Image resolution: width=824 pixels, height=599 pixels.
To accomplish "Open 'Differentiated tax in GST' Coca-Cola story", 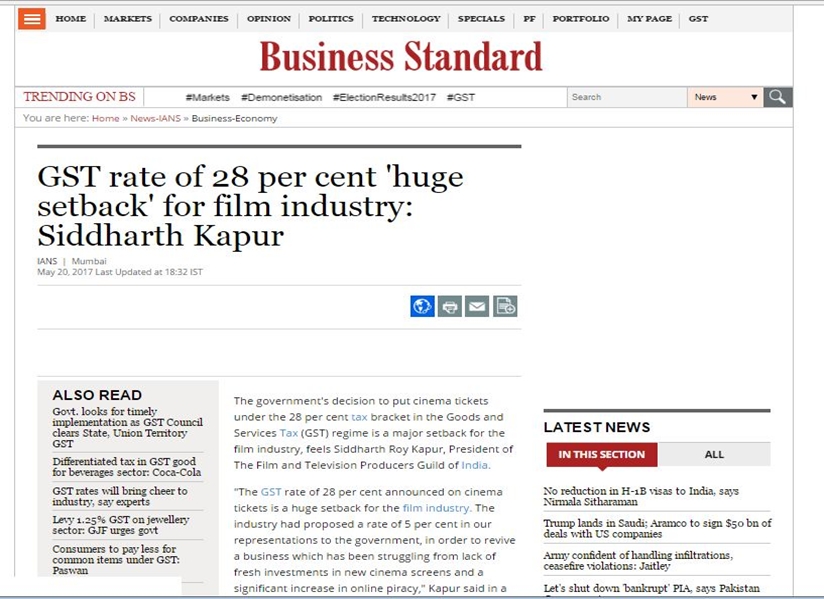I will (x=127, y=467).
